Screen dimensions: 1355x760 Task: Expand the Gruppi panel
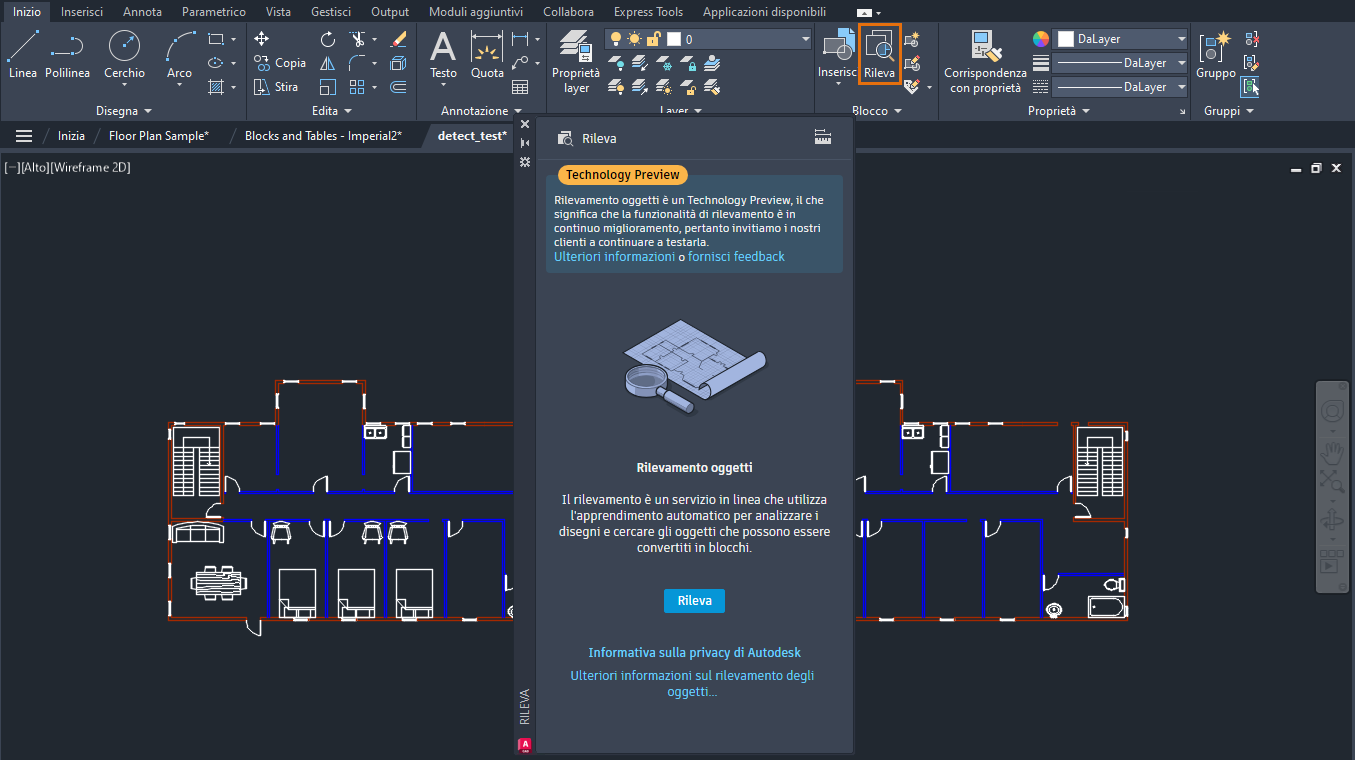(1229, 111)
